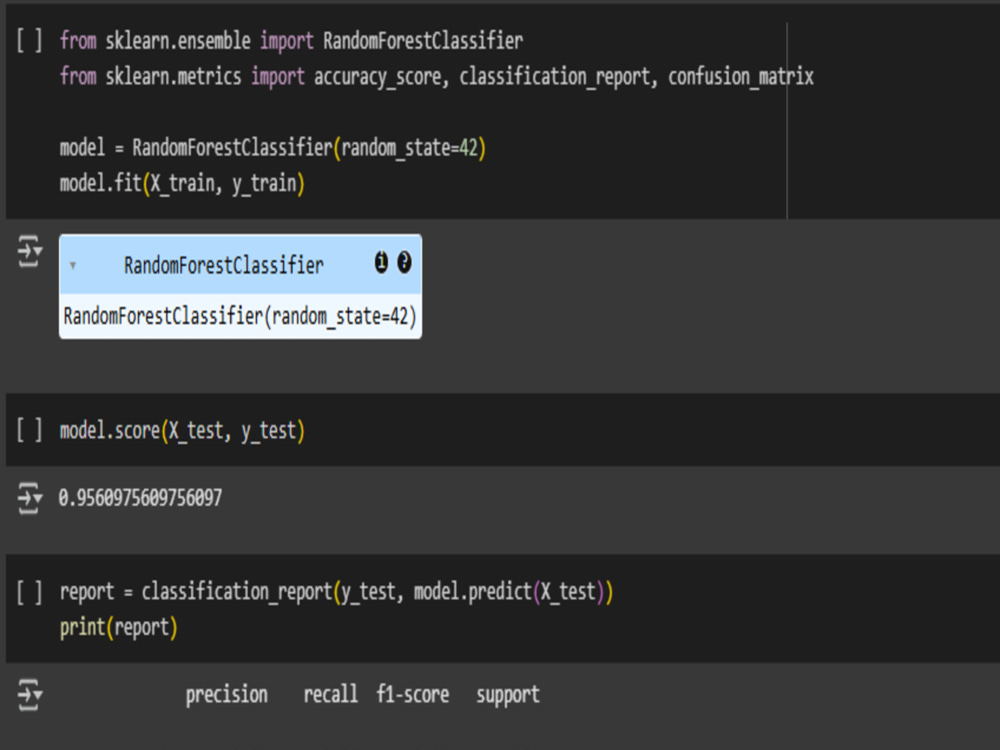Click the 'from sklearn.ensemble import' code line
Viewport: 1000px width, 750px height.
click(x=291, y=41)
